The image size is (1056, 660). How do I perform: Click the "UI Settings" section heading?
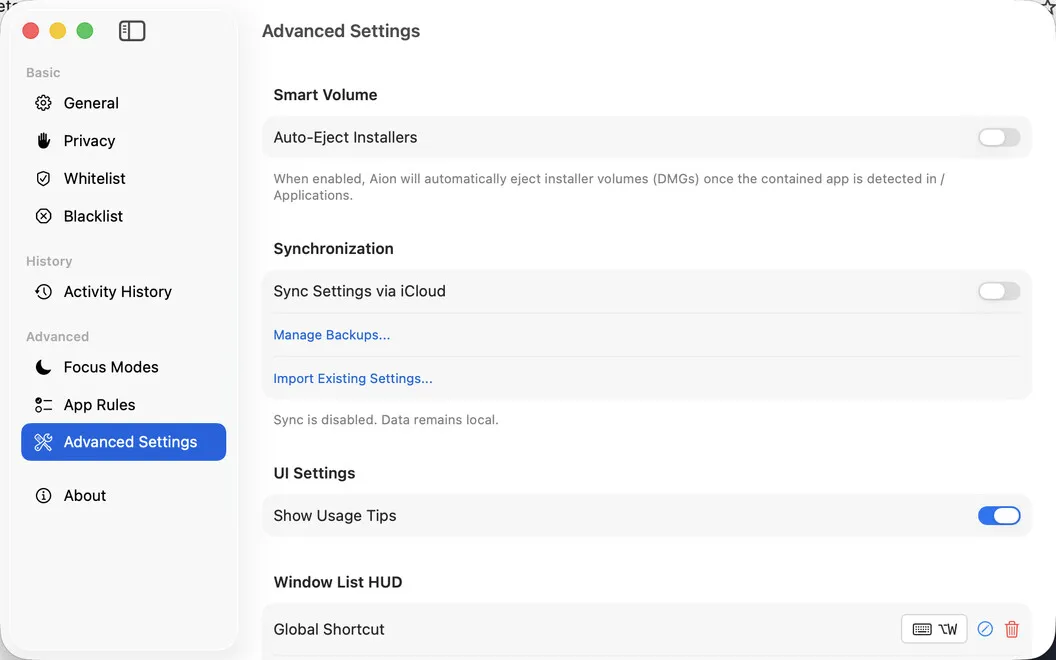(315, 473)
